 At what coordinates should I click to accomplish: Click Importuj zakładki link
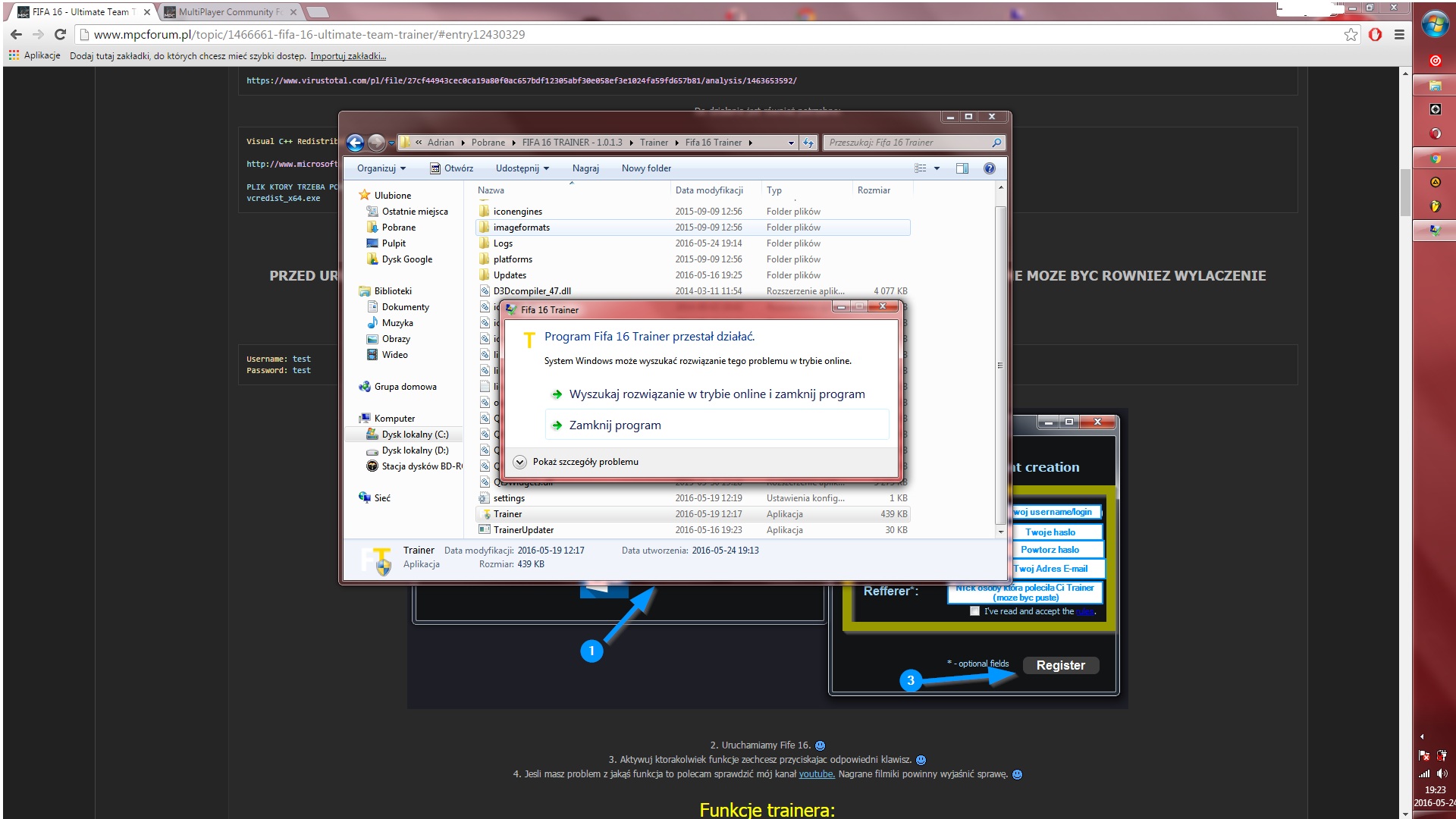tap(348, 56)
